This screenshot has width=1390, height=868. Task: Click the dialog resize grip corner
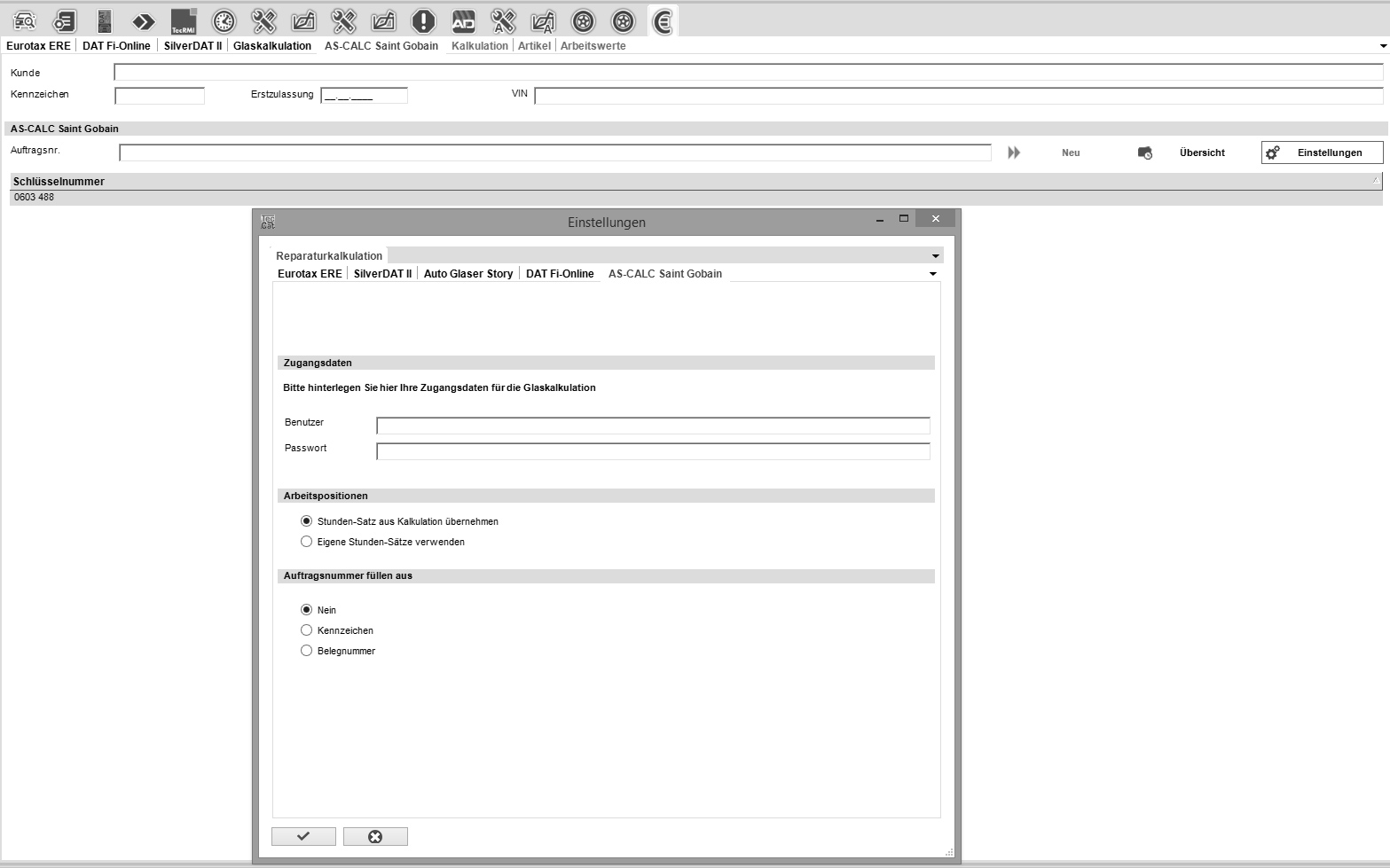(x=949, y=852)
